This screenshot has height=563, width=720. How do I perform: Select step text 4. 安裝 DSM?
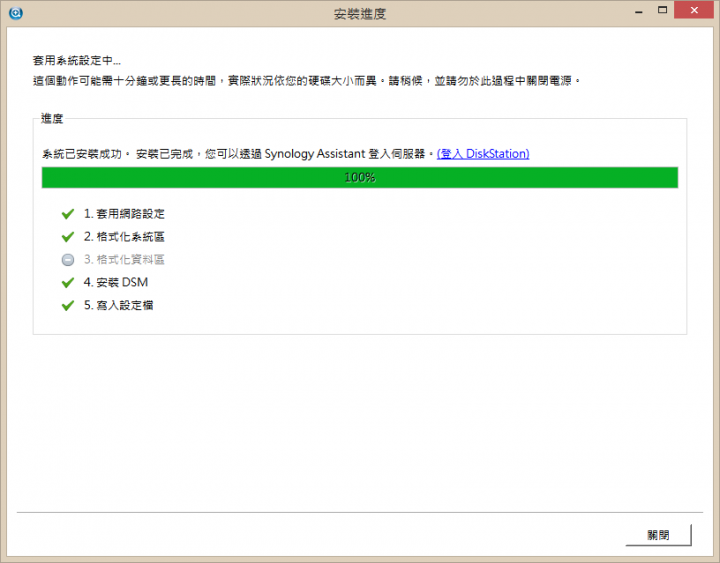click(116, 282)
